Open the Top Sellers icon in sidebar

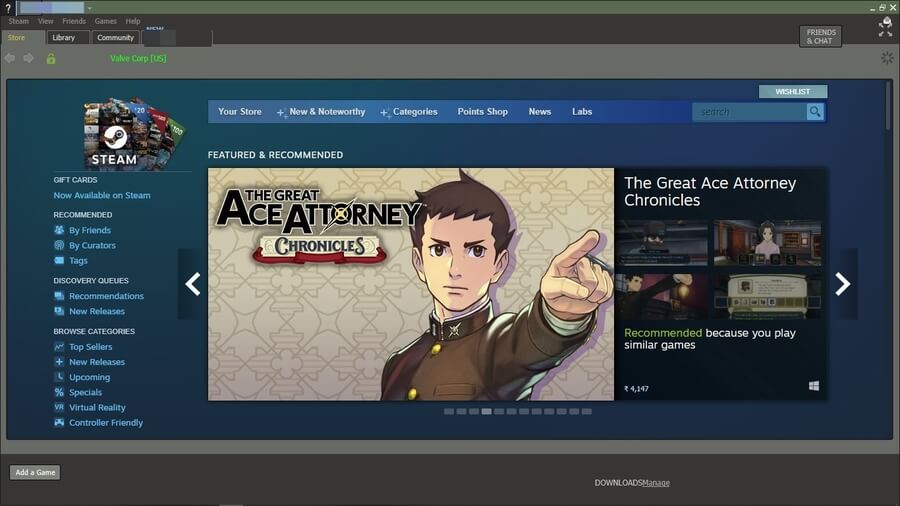60,347
